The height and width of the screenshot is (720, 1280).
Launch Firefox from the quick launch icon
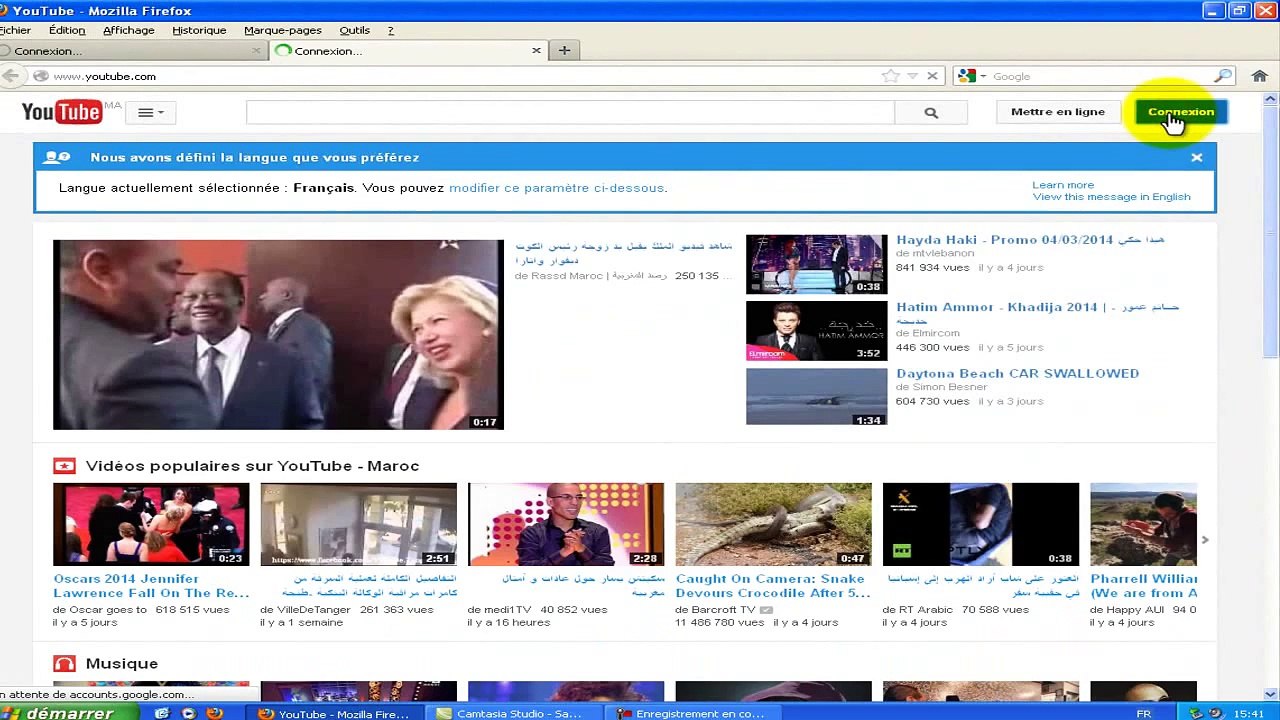[x=213, y=713]
